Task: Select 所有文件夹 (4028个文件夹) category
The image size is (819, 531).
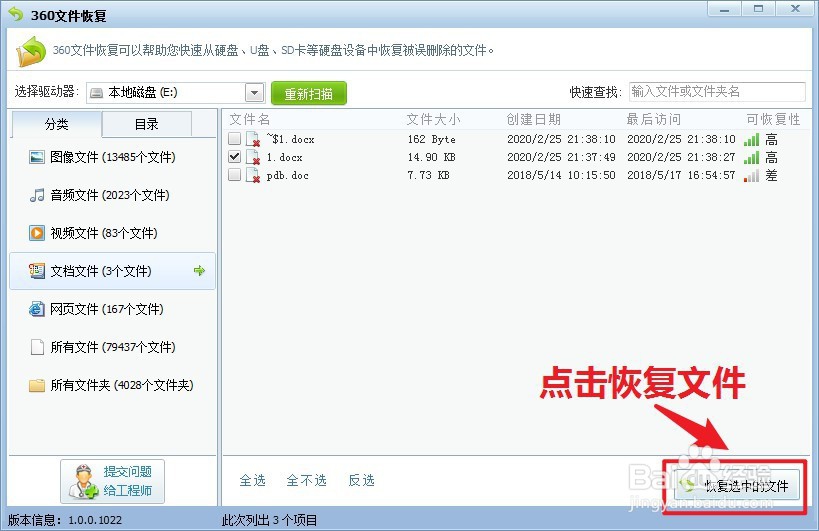Action: (112, 385)
